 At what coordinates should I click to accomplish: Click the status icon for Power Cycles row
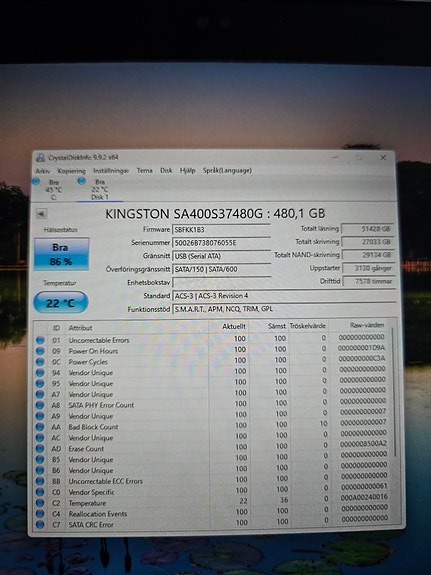40,362
